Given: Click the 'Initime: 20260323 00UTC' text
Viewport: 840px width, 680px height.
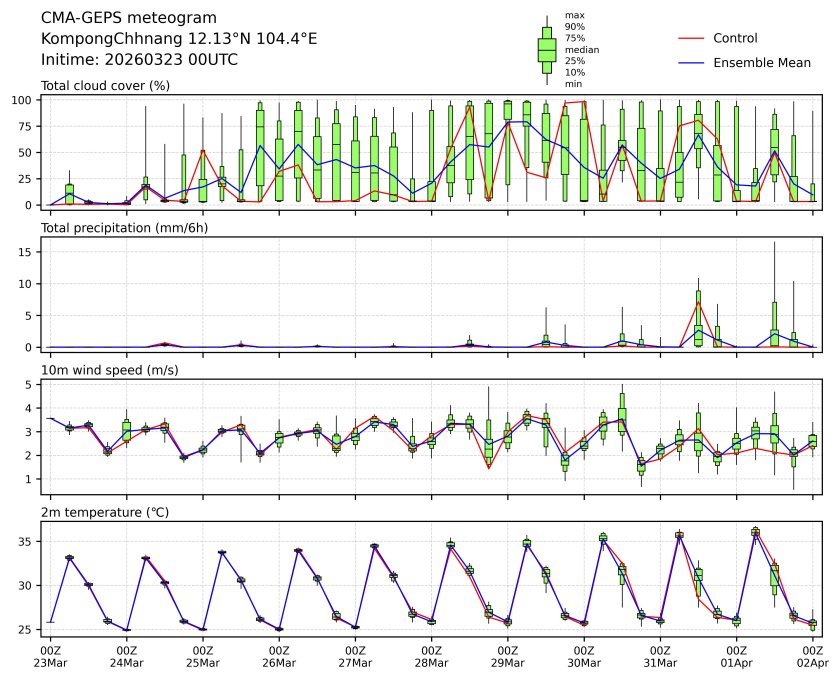Looking at the screenshot, I should 139,59.
